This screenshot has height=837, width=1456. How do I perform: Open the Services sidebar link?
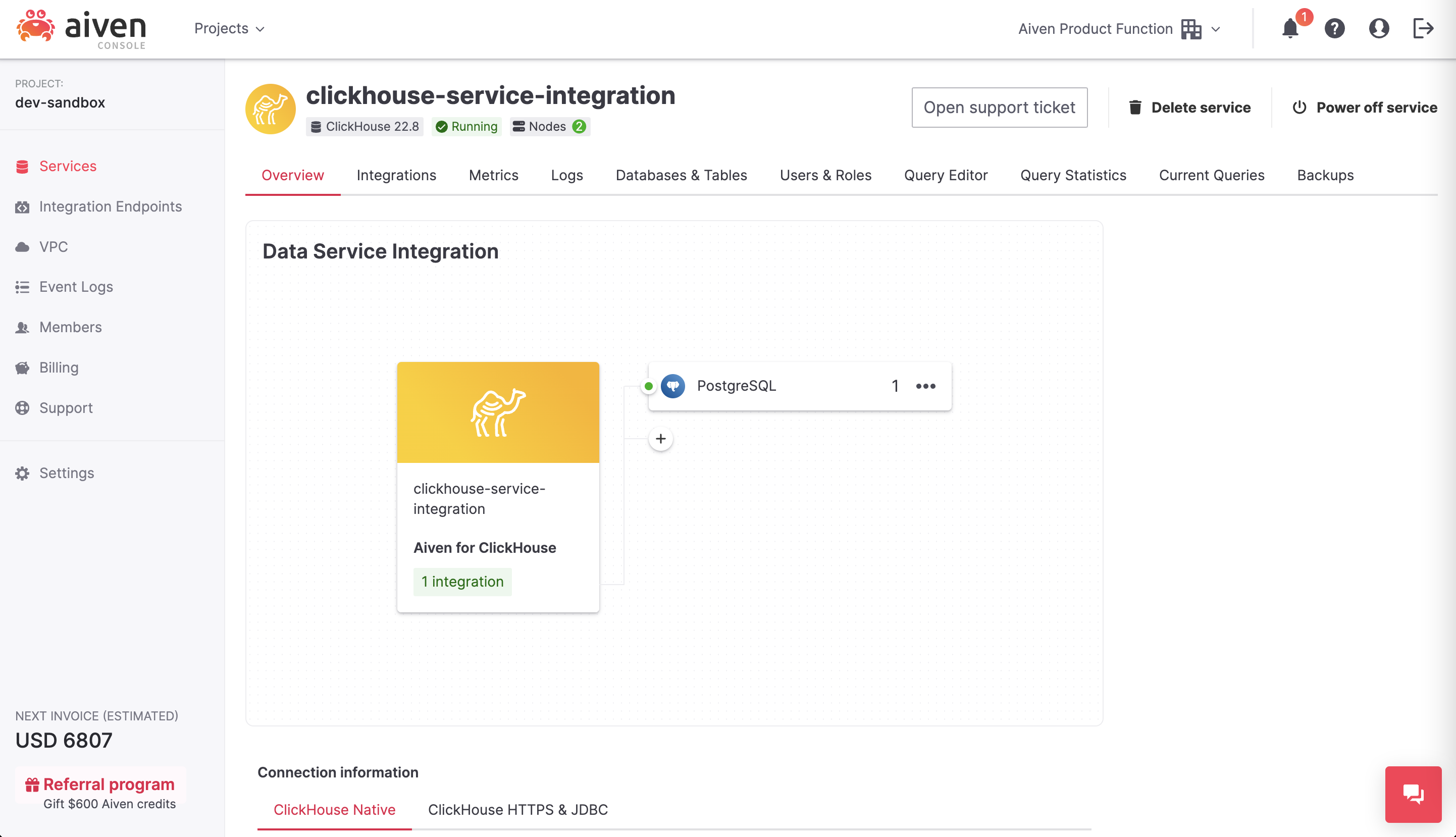[x=68, y=167]
